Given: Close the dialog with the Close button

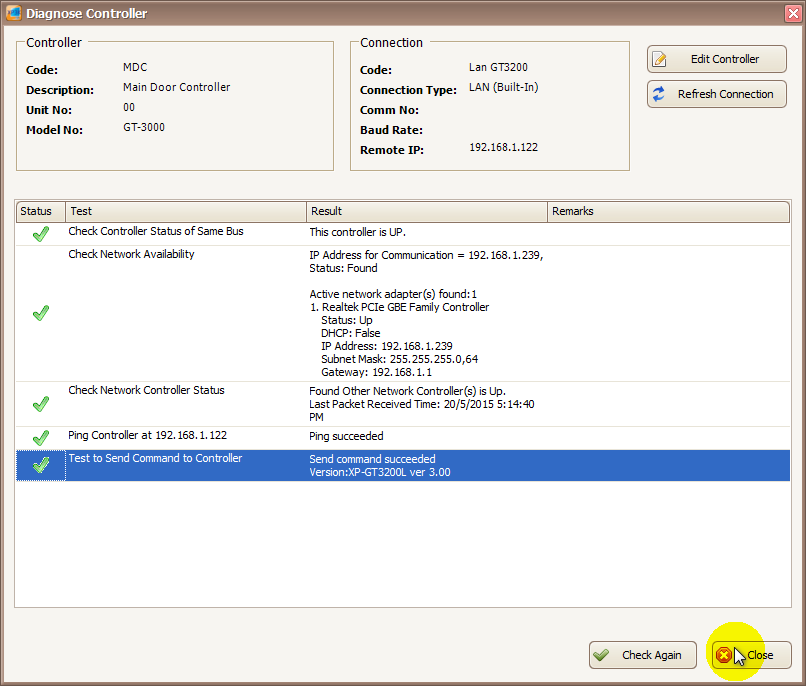Looking at the screenshot, I should click(751, 655).
